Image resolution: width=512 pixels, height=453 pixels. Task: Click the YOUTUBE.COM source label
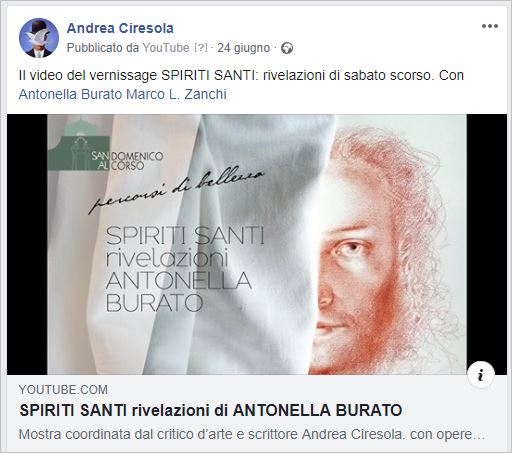click(63, 390)
